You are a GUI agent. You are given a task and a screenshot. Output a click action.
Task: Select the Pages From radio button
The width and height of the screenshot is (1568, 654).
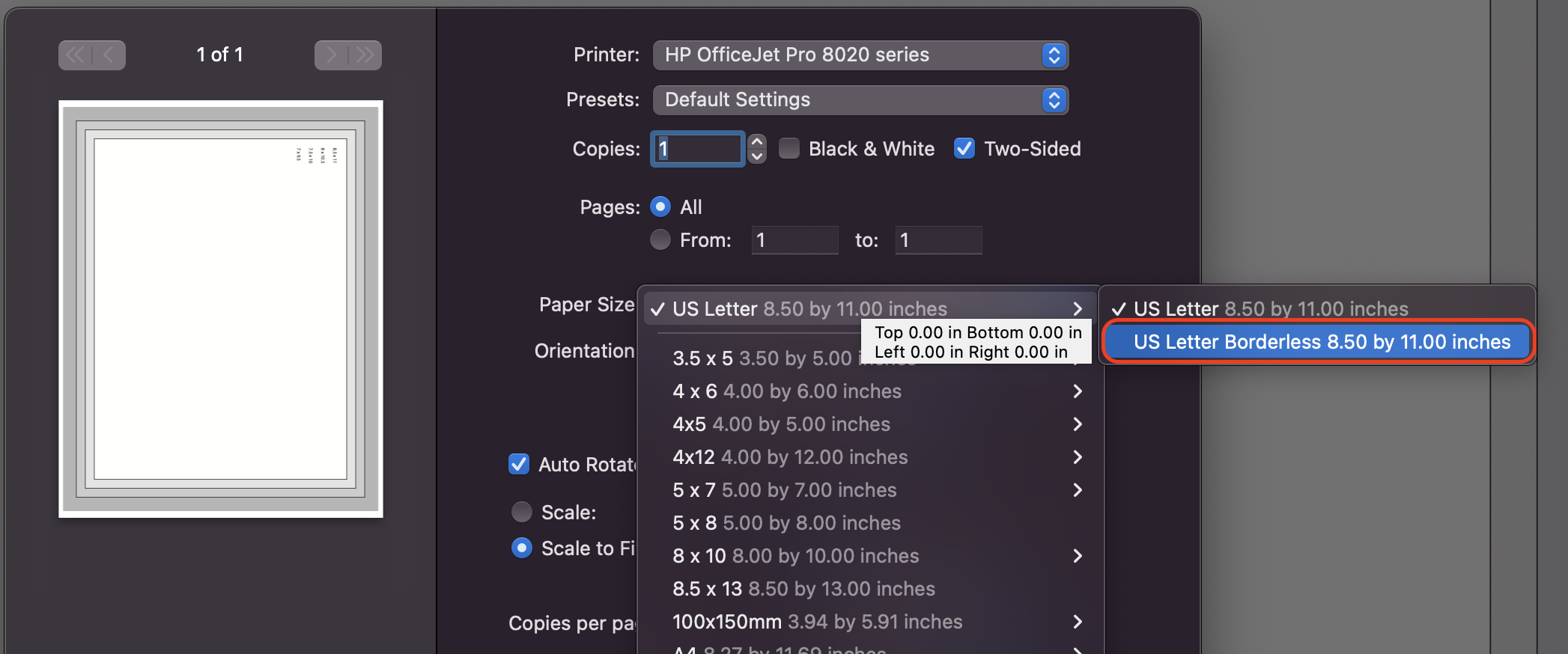(x=660, y=239)
